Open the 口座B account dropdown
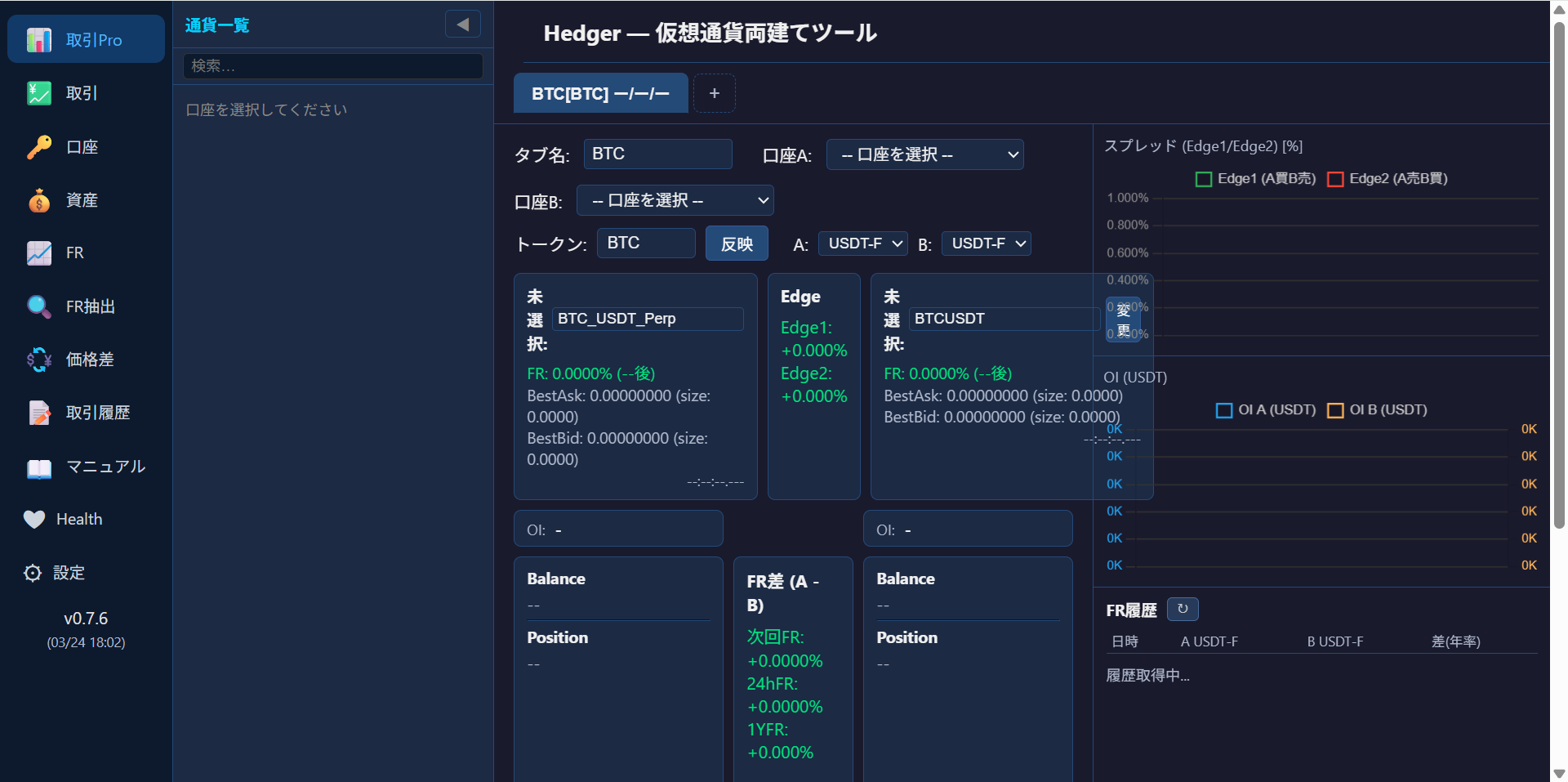The height and width of the screenshot is (782, 1568). click(x=675, y=200)
